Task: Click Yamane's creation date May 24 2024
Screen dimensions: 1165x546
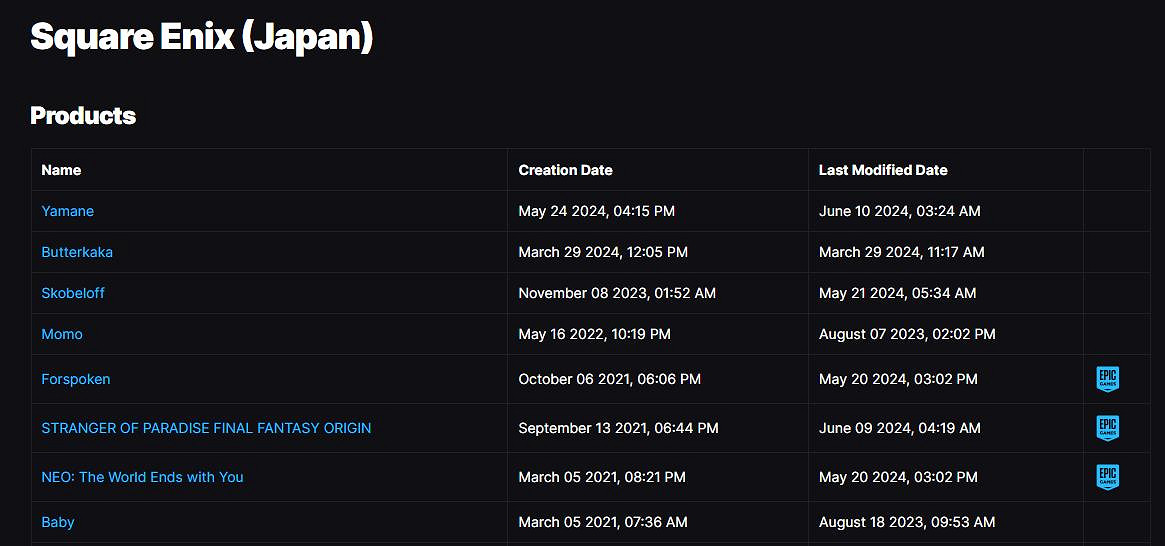Action: point(596,211)
